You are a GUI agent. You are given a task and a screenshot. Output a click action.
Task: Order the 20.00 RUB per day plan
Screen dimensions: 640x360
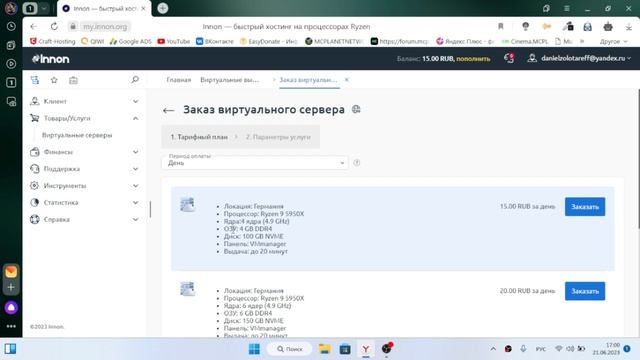point(585,291)
